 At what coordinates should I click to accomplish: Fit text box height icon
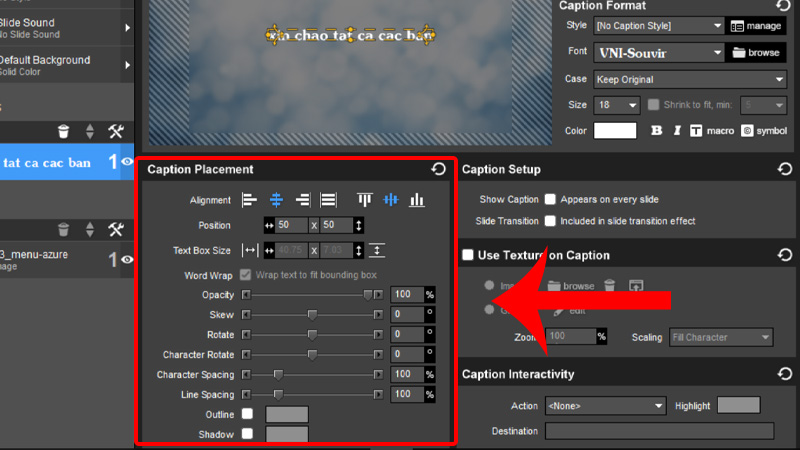pyautogui.click(x=377, y=251)
